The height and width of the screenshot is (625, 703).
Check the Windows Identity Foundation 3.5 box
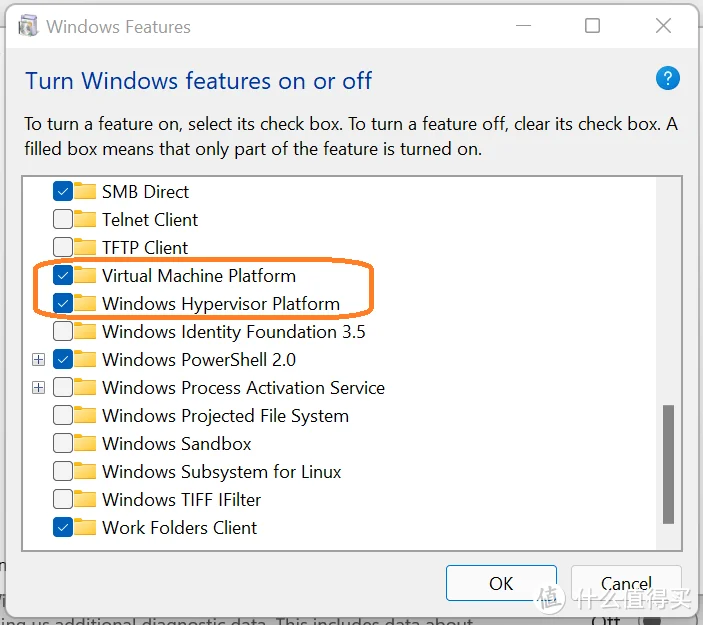[63, 331]
